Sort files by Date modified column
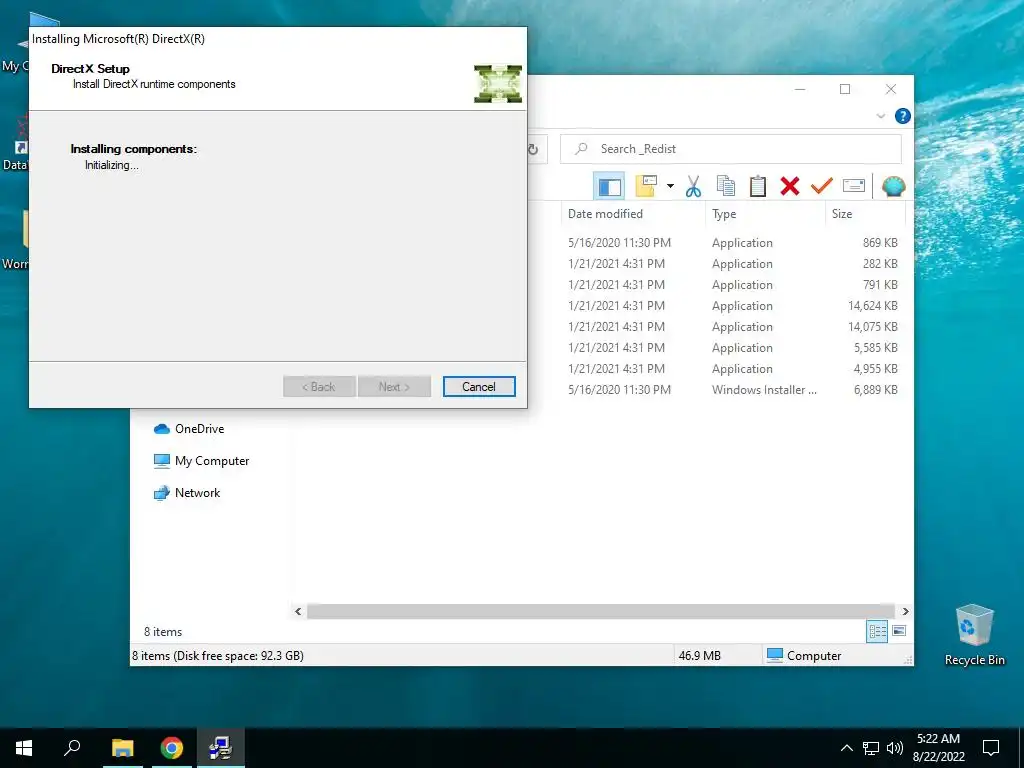This screenshot has height=768, width=1024. [x=633, y=214]
